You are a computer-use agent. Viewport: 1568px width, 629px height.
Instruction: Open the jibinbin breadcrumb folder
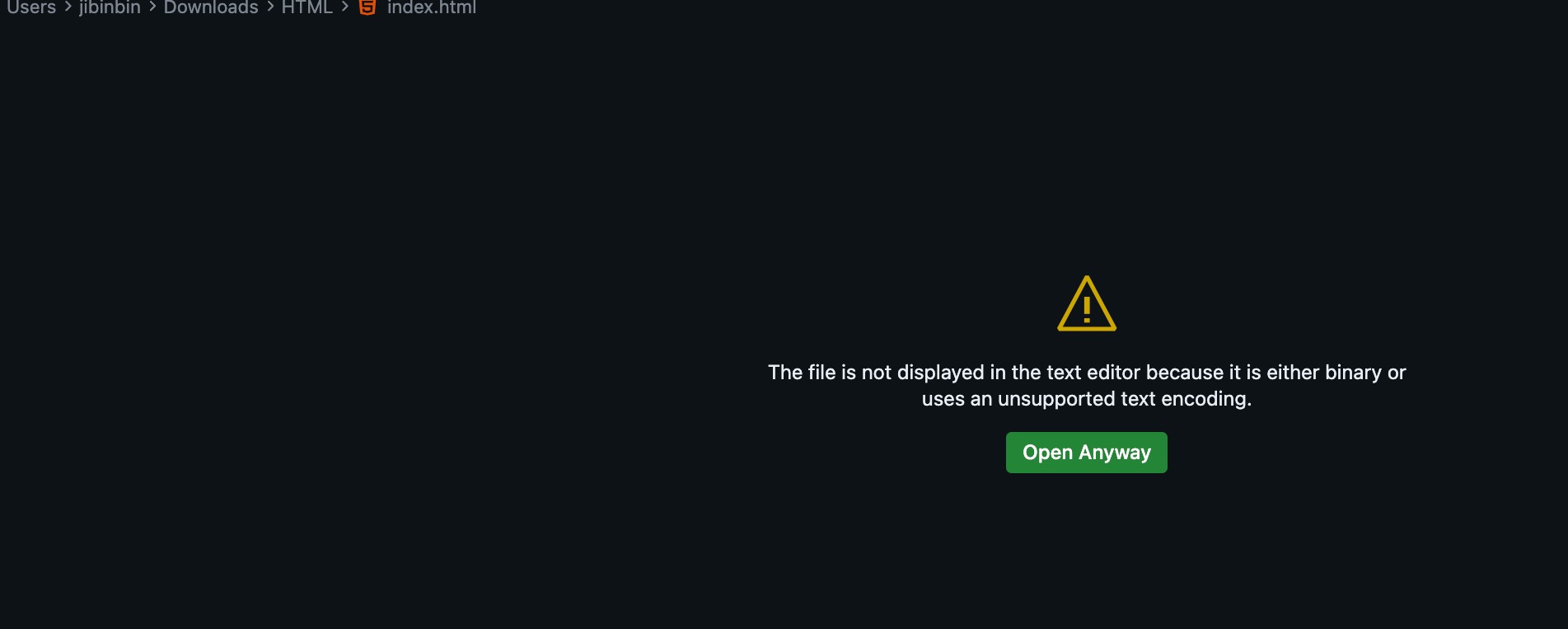(x=110, y=7)
